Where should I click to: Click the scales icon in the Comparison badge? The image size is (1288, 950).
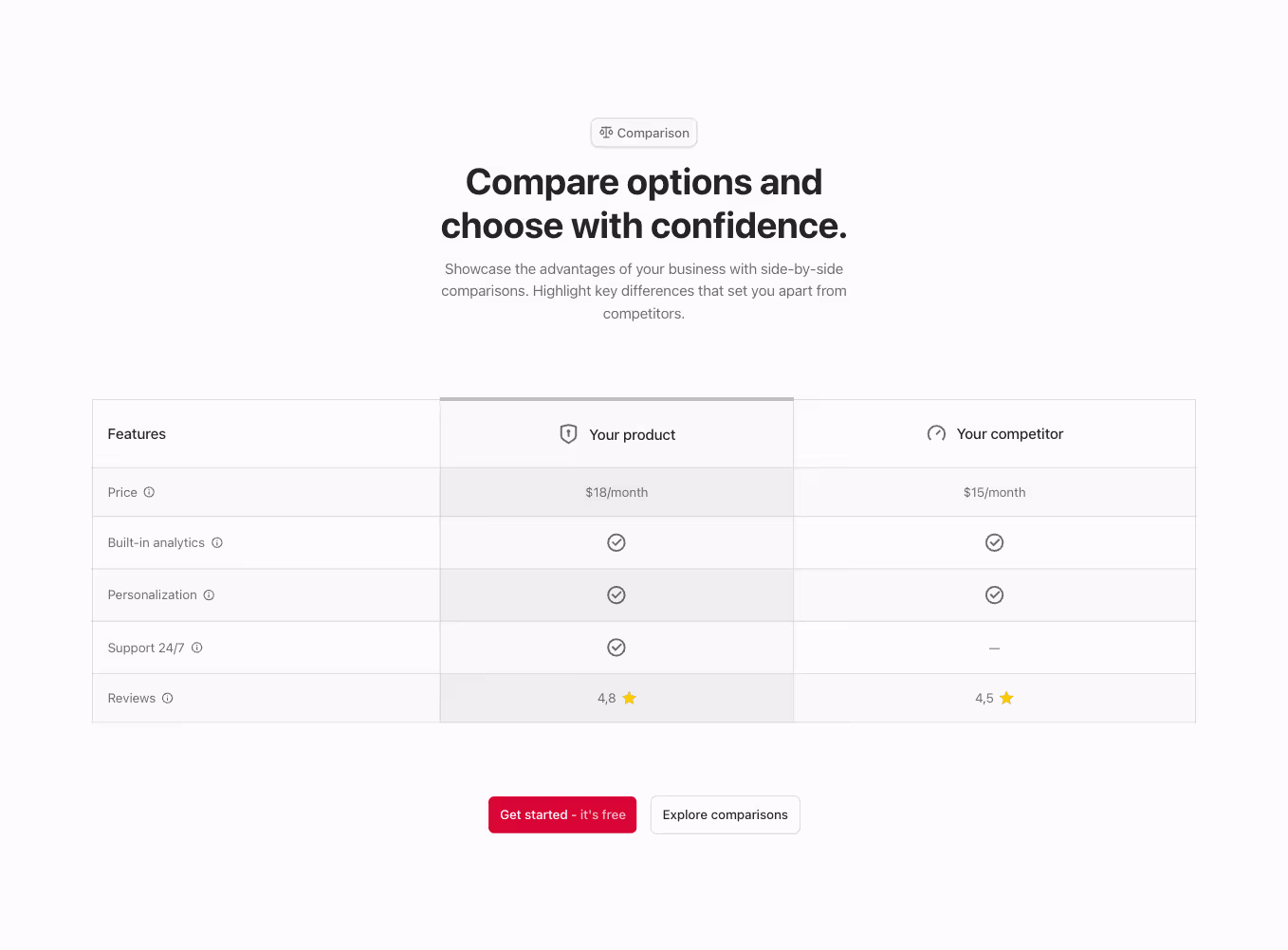pos(607,133)
